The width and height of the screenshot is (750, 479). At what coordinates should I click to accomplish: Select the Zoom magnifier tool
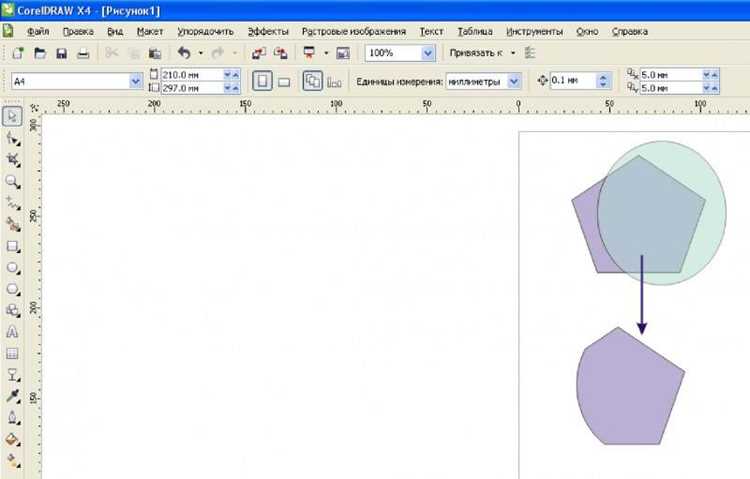coord(12,181)
